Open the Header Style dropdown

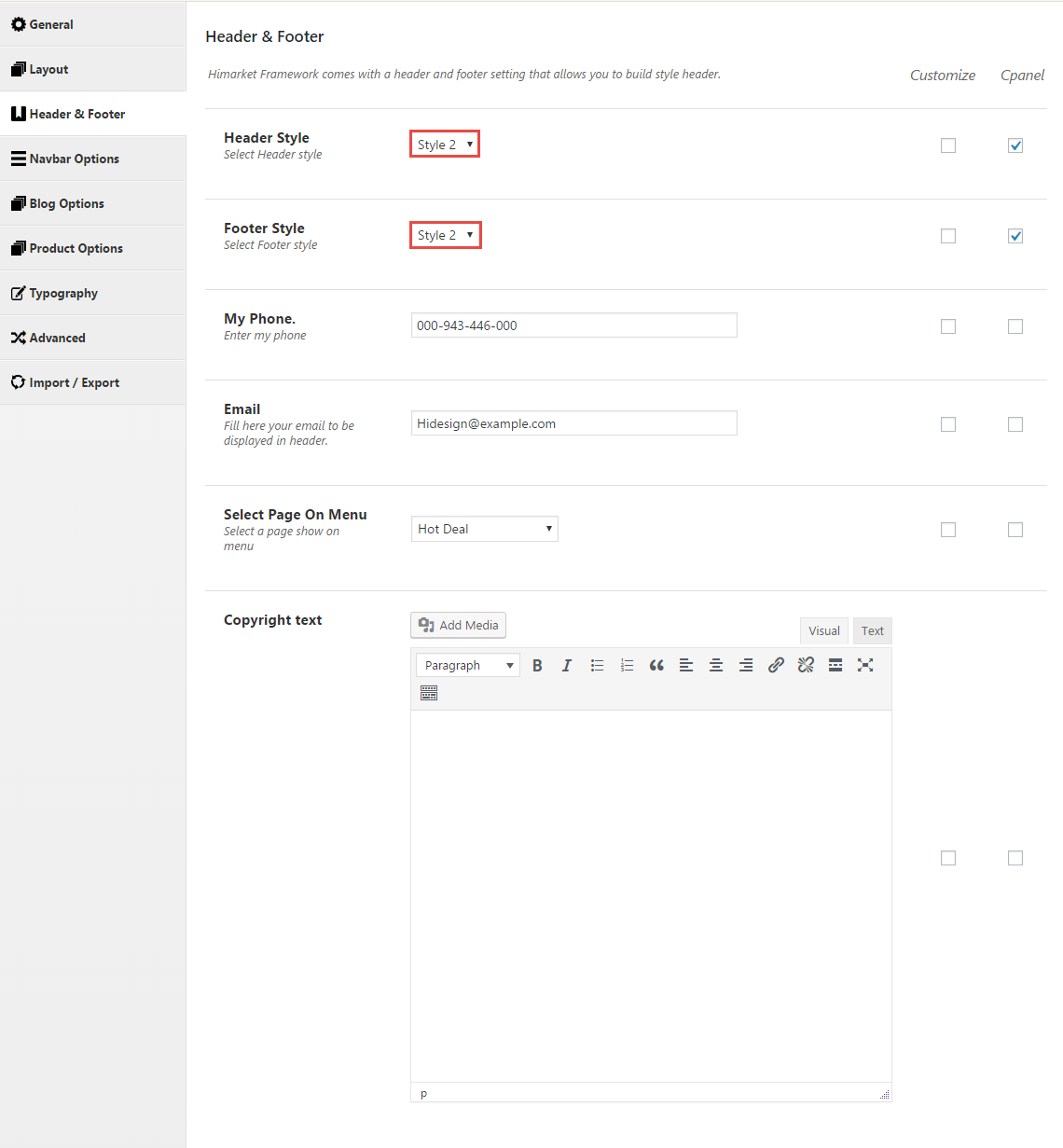coord(445,145)
